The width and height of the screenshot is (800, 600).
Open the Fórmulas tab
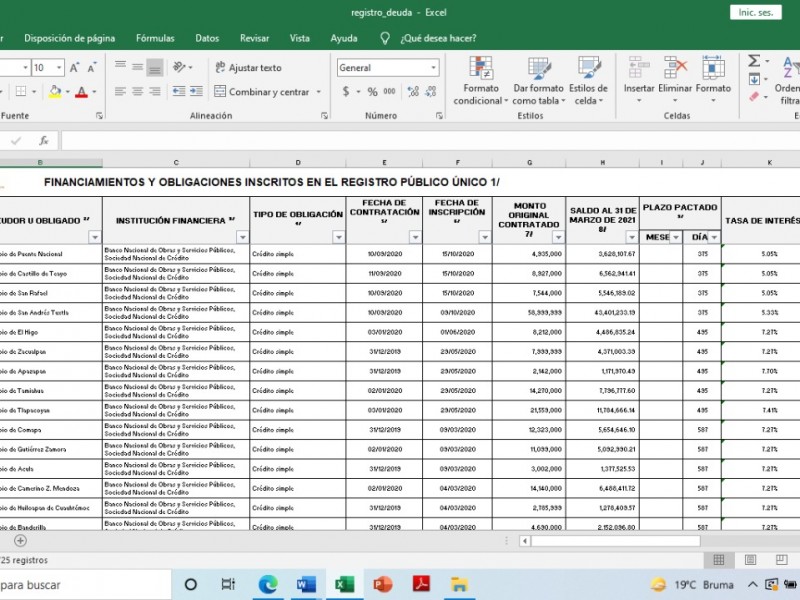point(155,38)
